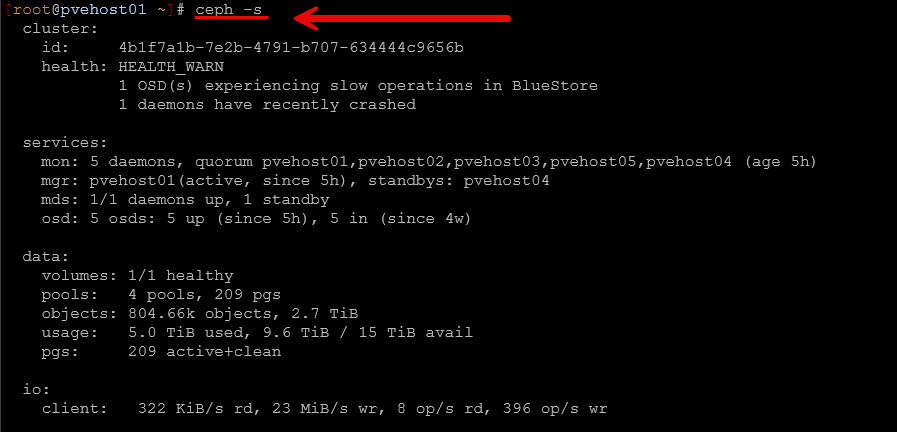This screenshot has height=432, width=897.
Task: Click the "cluster:" section heading
Action: (60, 29)
